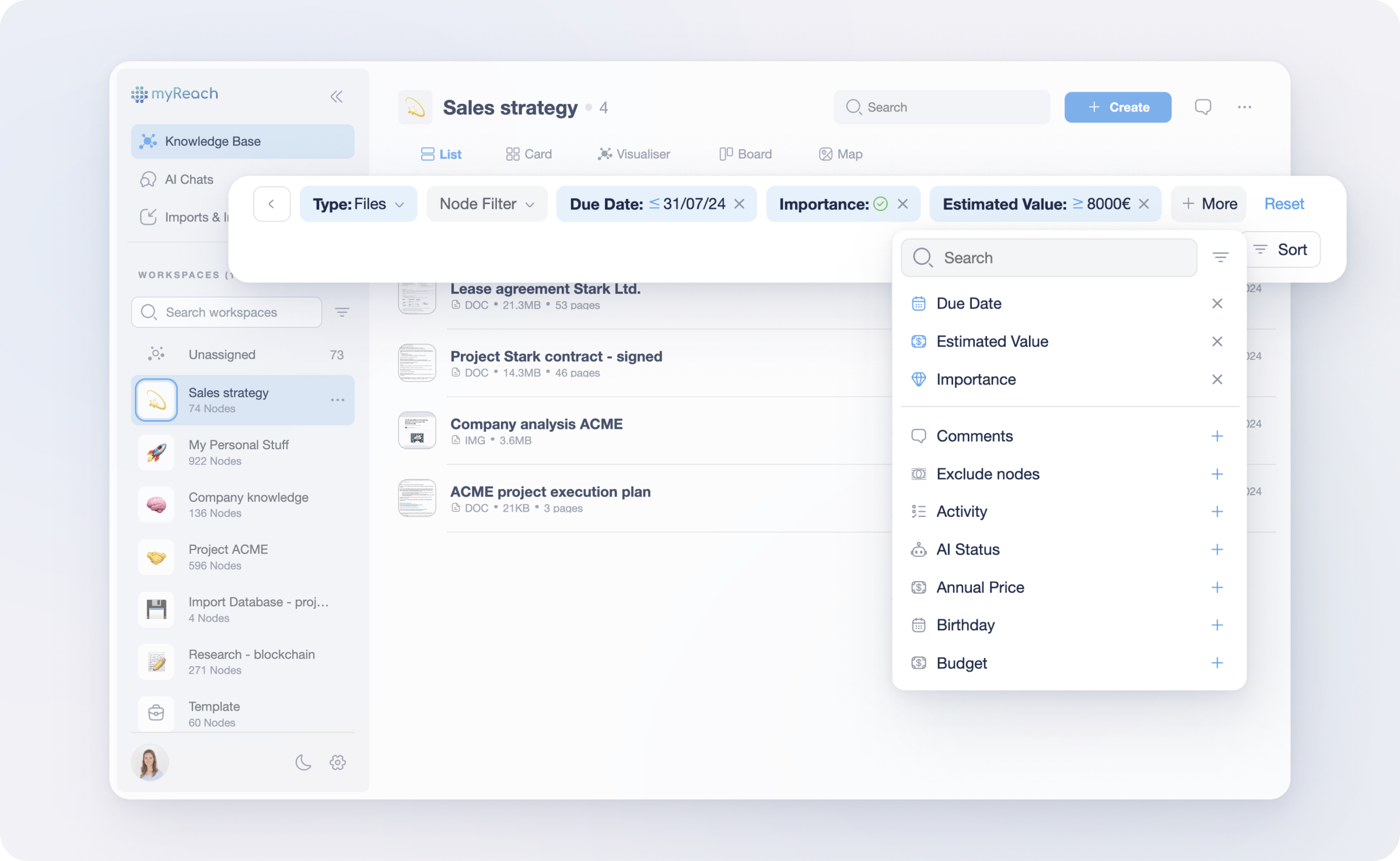Image resolution: width=1400 pixels, height=861 pixels.
Task: Click the back arrow in filter bar
Action: [x=272, y=204]
